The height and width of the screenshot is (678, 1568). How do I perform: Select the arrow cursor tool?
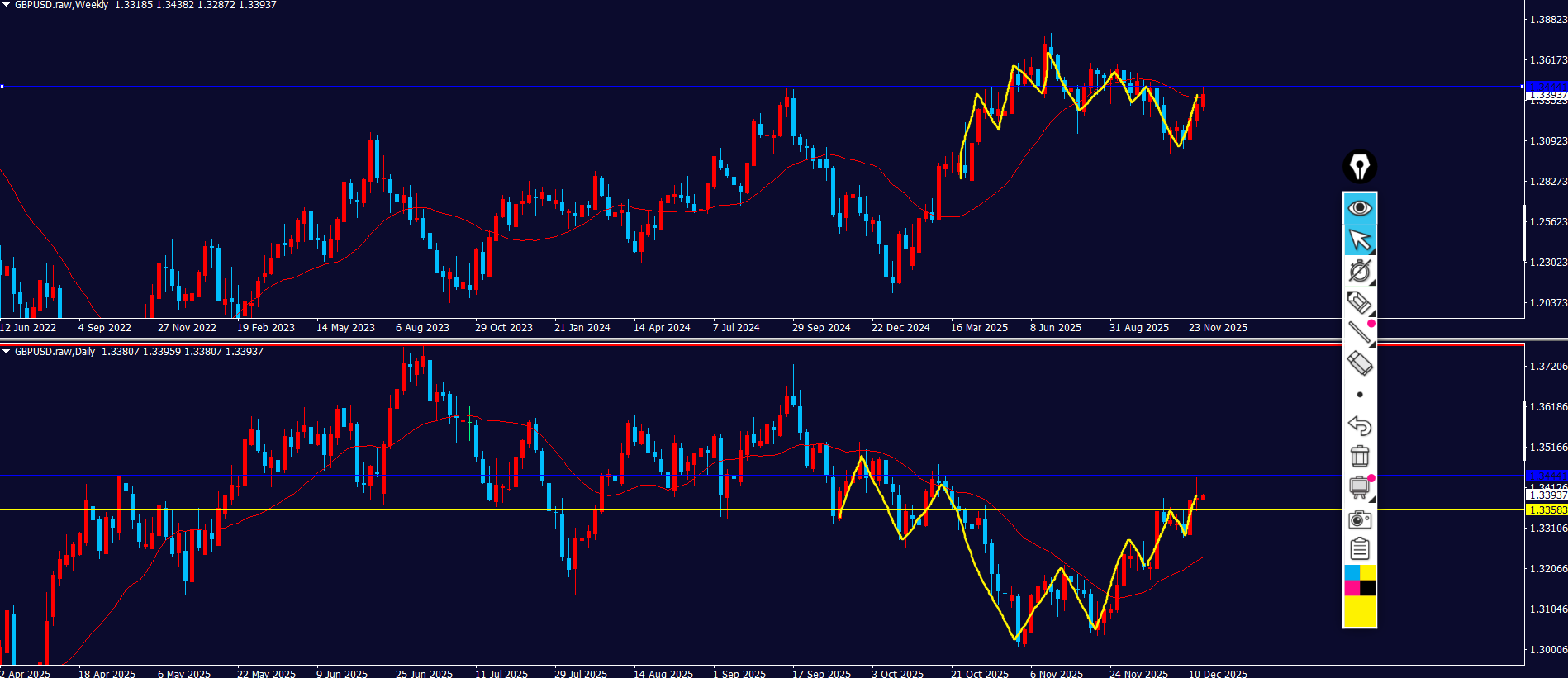click(x=1360, y=239)
